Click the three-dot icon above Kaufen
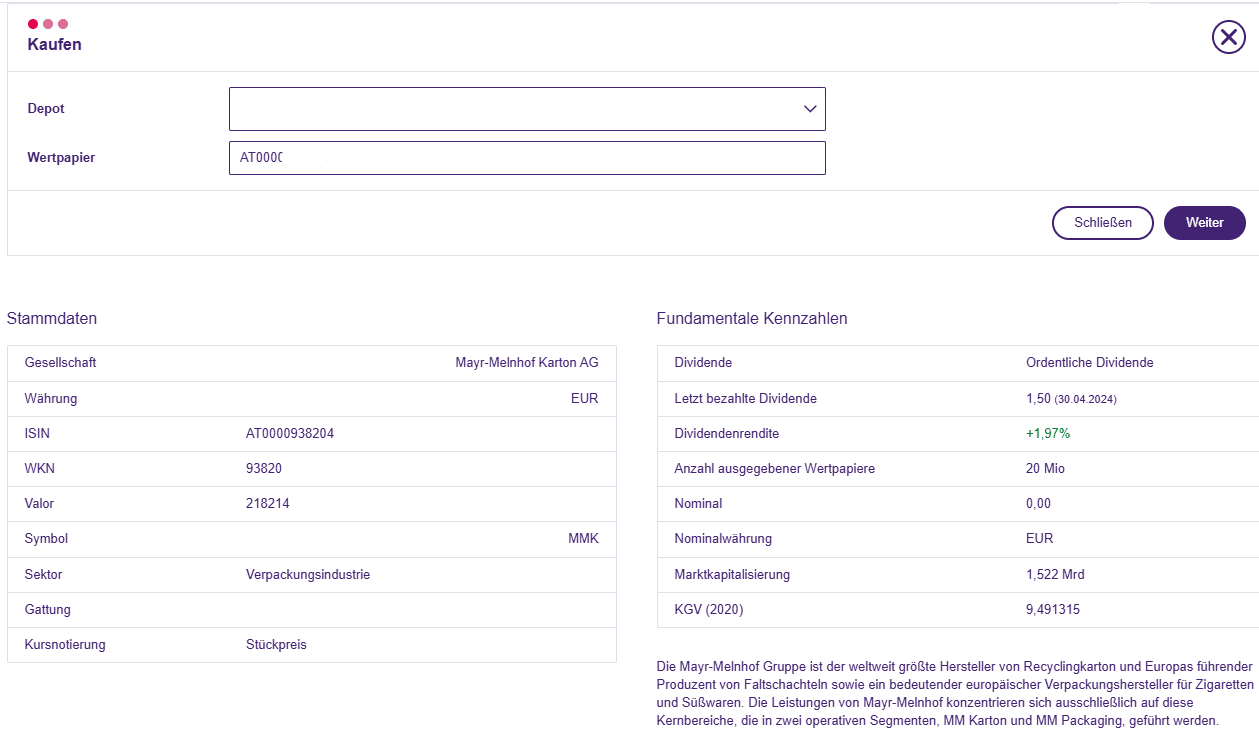Image resolution: width=1259 pixels, height=742 pixels. (x=48, y=23)
